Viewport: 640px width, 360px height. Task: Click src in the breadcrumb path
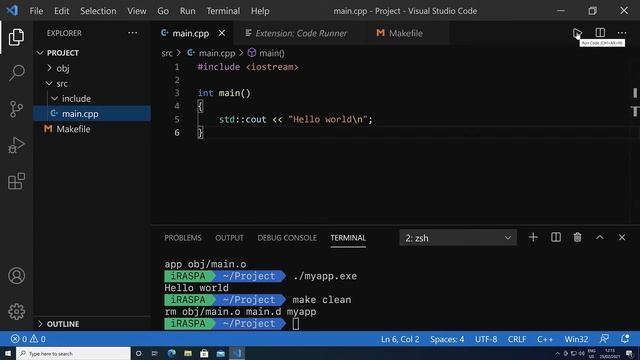[167, 53]
